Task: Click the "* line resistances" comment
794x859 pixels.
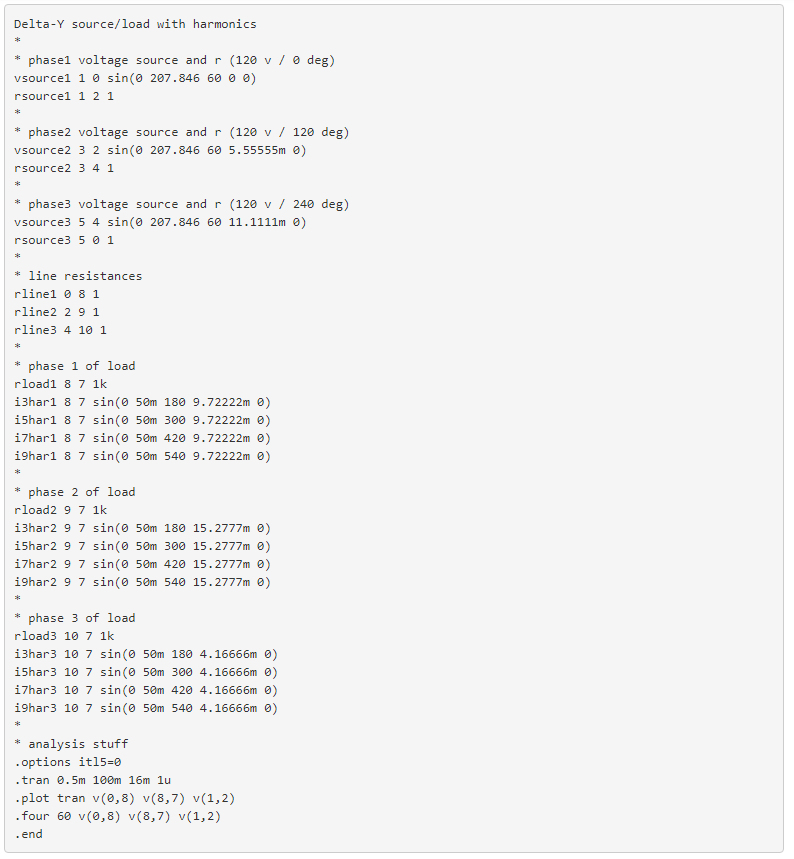Action: pos(78,276)
